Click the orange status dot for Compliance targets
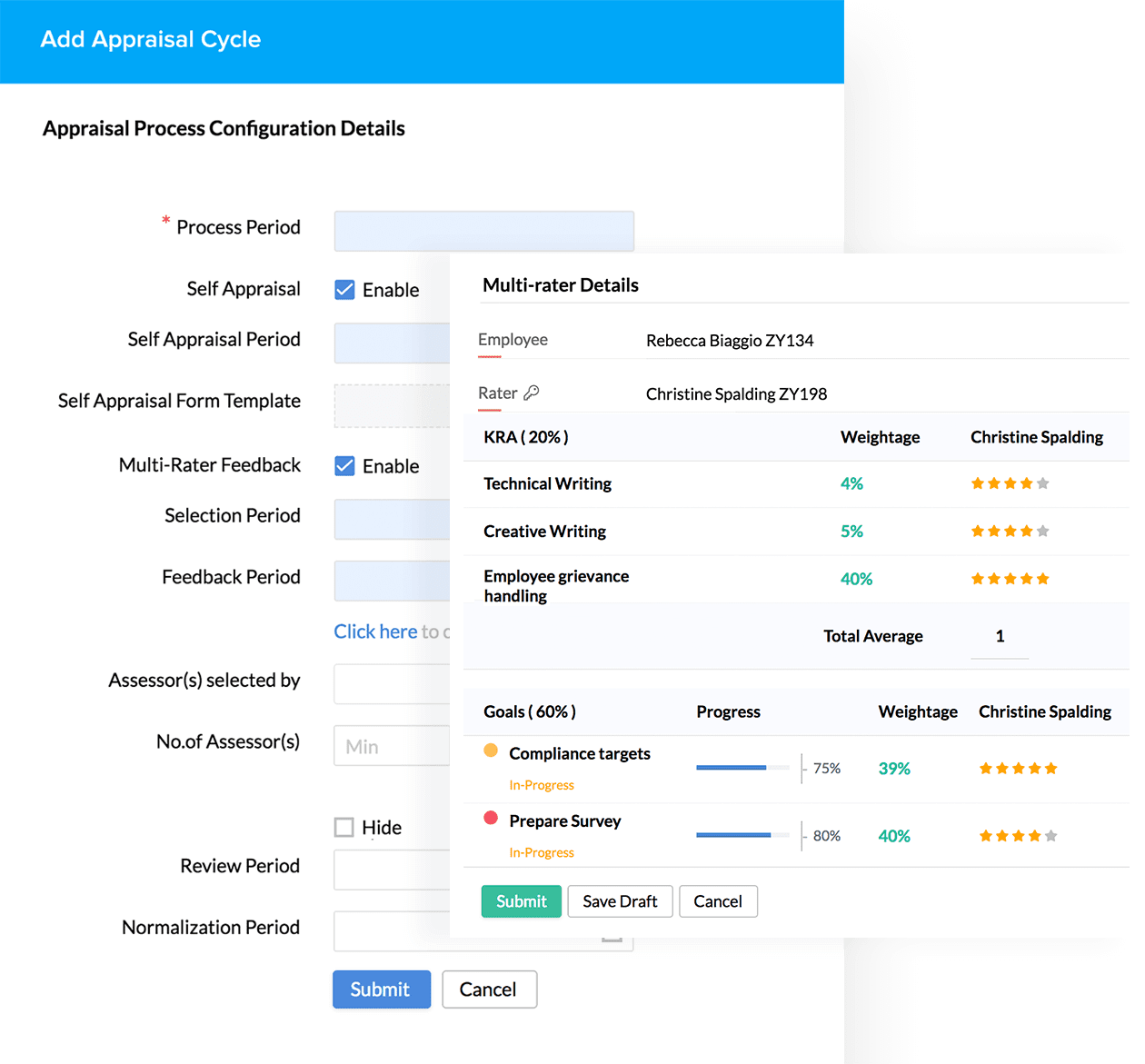Image resolution: width=1145 pixels, height=1064 pixels. pos(491,751)
